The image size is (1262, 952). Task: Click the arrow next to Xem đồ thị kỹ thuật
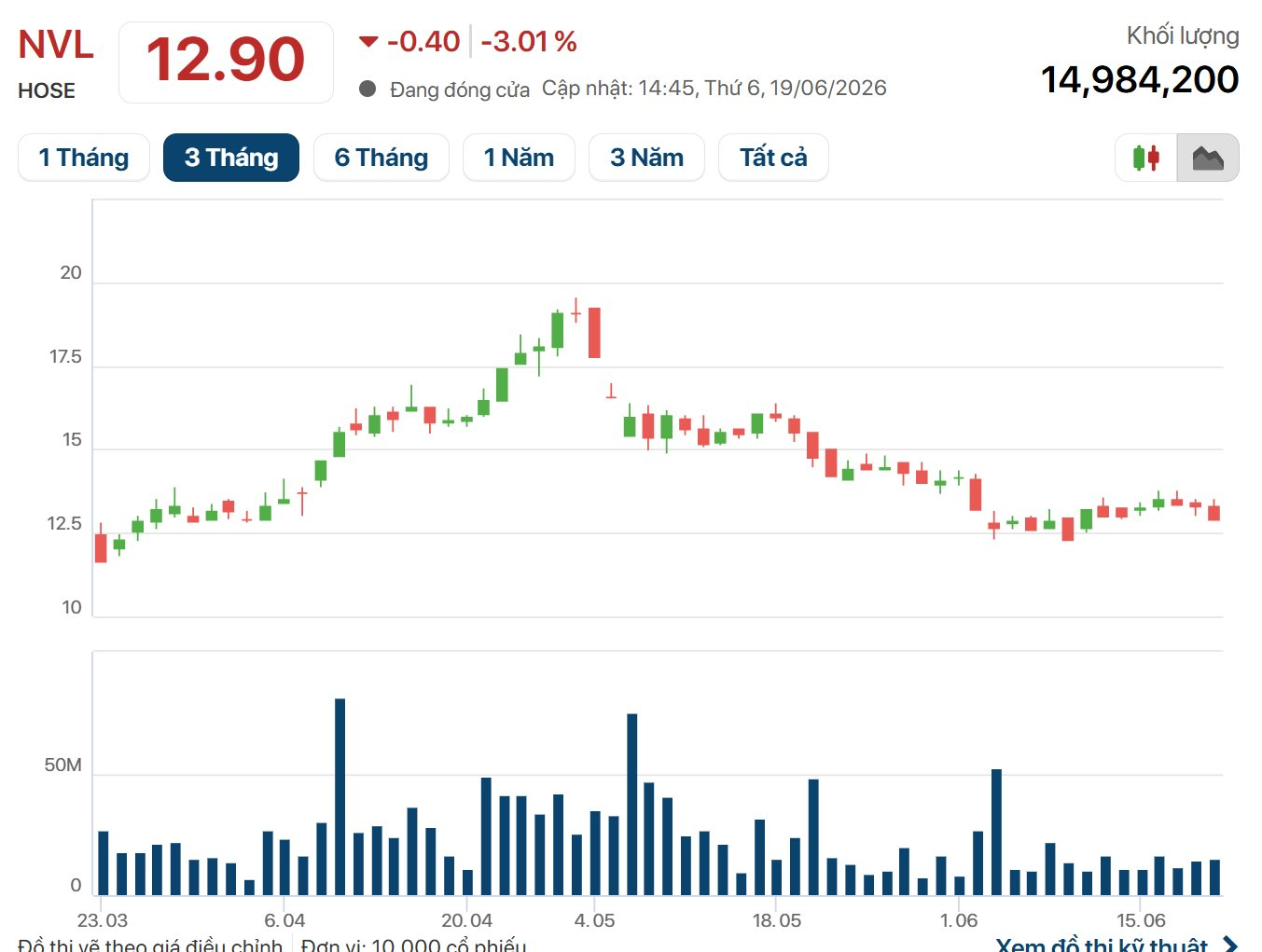[x=1230, y=944]
